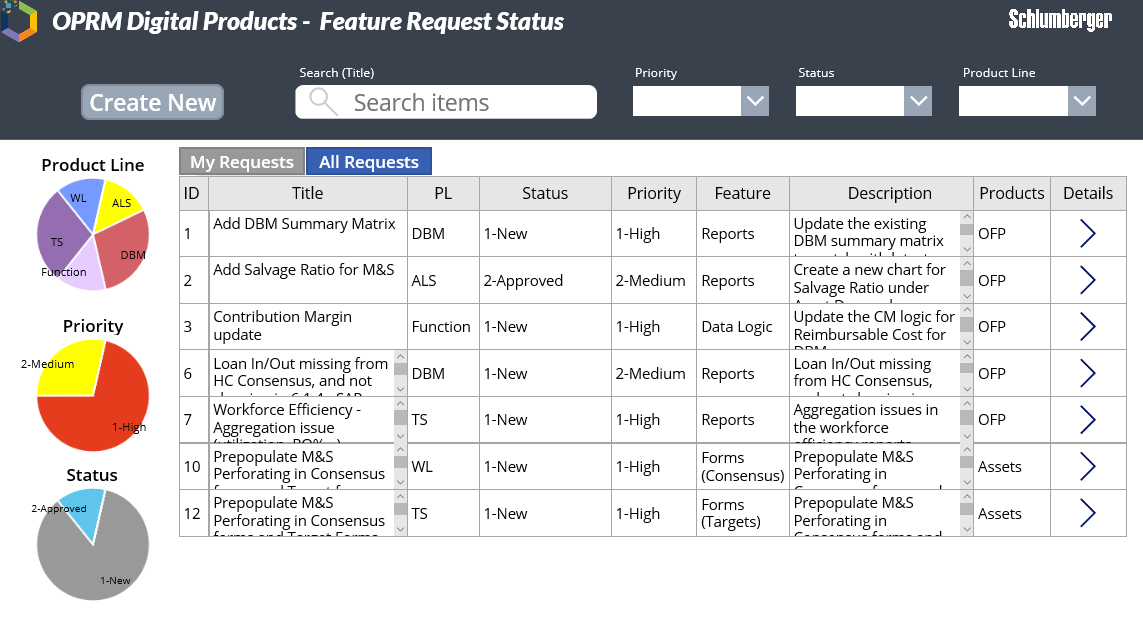
Task: Open details arrow for request ID 12
Action: click(1088, 513)
